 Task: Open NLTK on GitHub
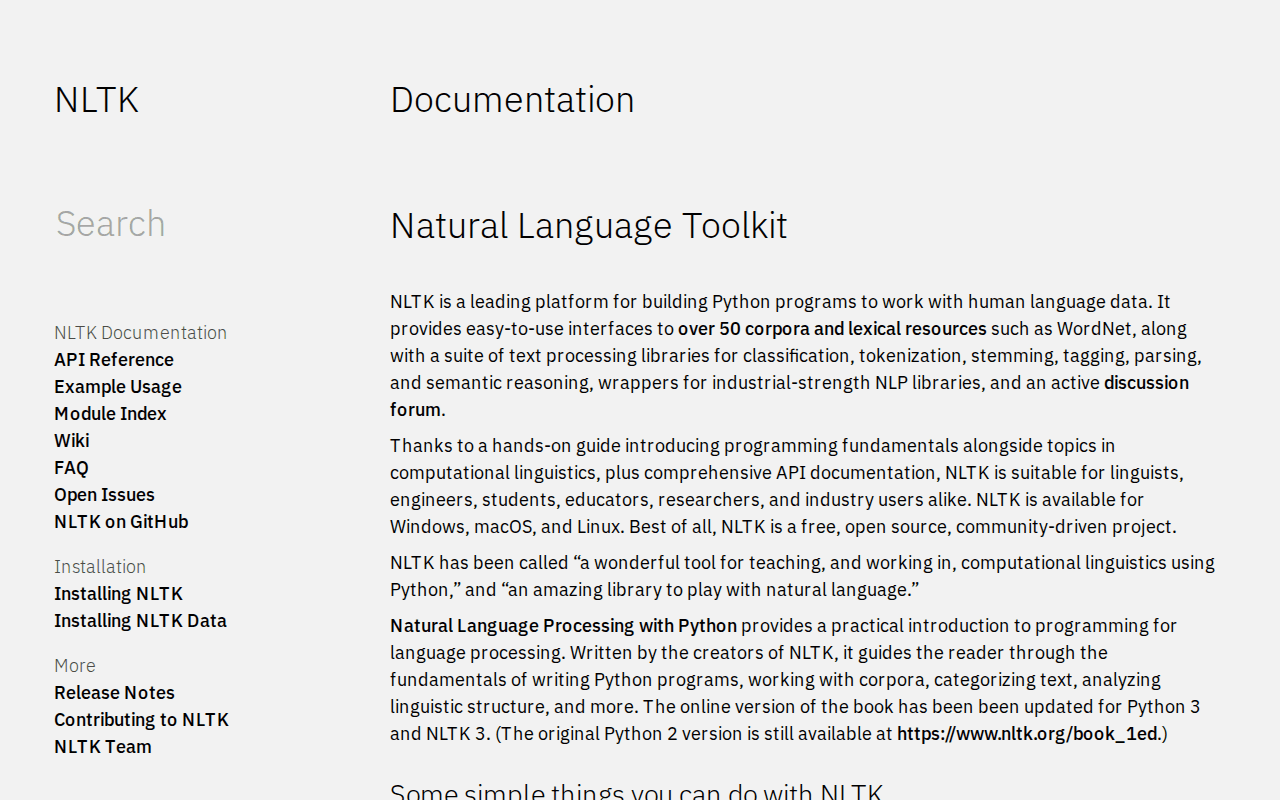pyautogui.click(x=121, y=522)
